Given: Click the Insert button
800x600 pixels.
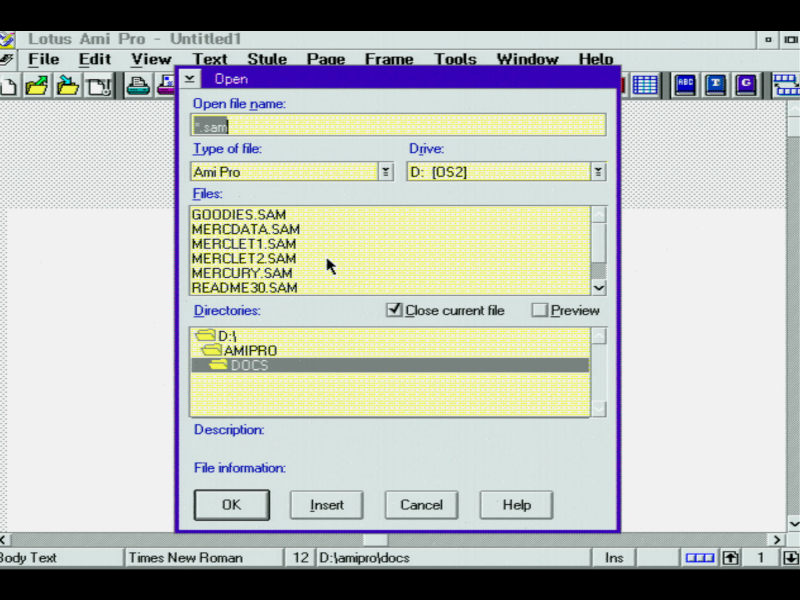Looking at the screenshot, I should tap(327, 505).
